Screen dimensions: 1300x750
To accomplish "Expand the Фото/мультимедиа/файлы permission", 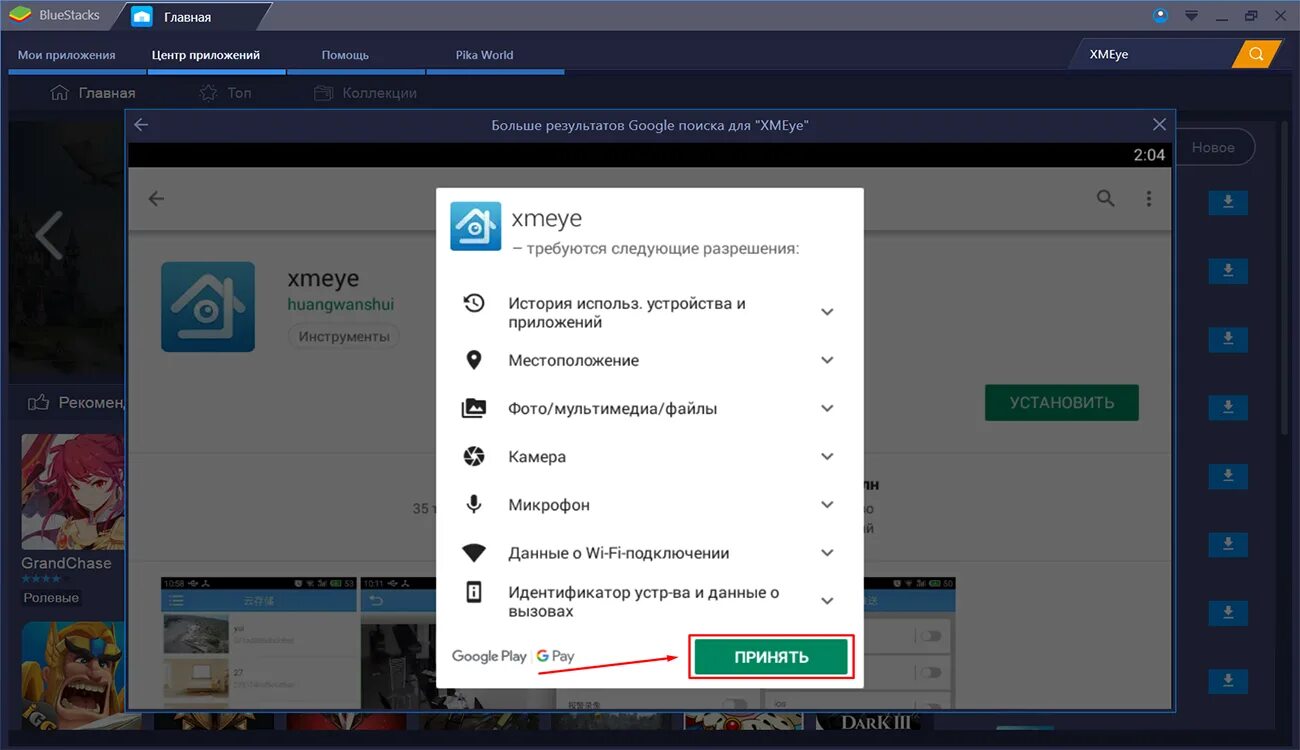I will tap(827, 408).
